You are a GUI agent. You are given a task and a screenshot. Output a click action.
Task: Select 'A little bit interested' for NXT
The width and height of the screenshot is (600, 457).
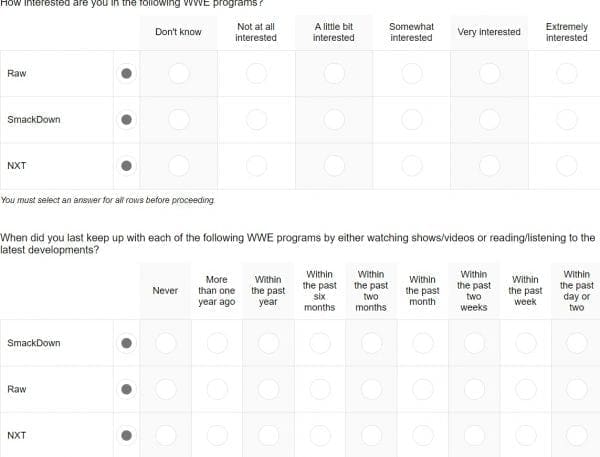click(333, 166)
